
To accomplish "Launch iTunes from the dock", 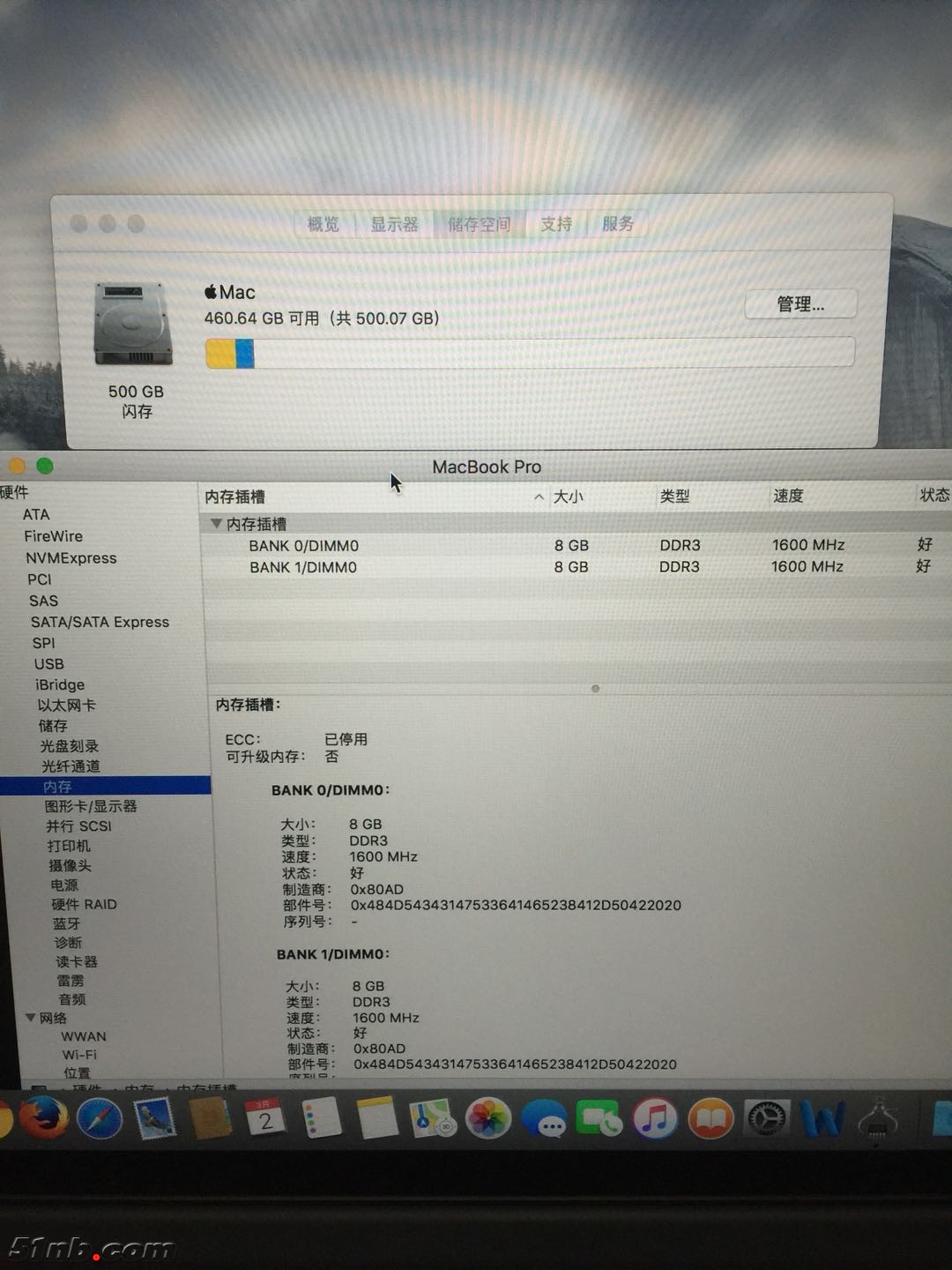I will pos(655,1118).
